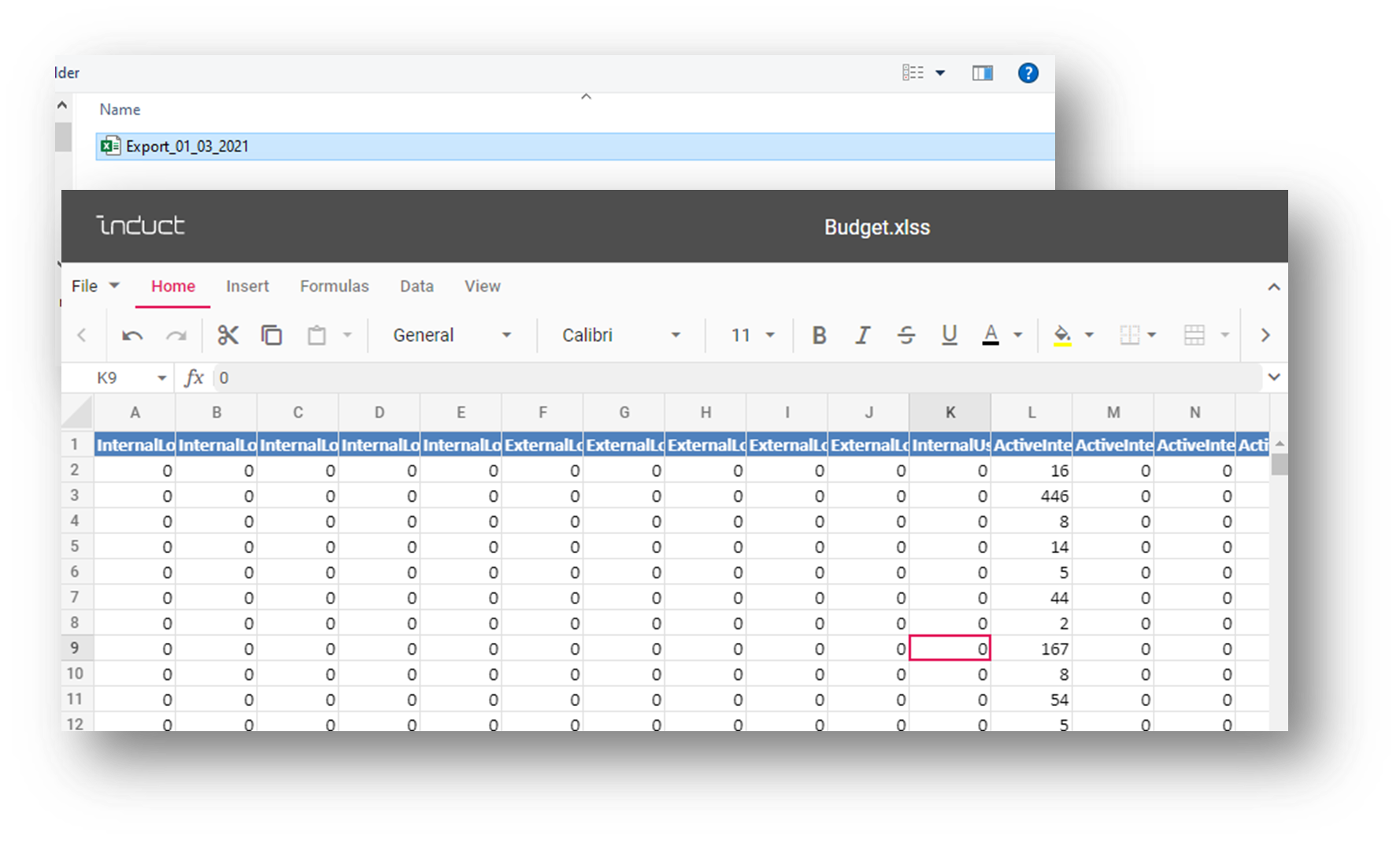The image size is (1400, 843).
Task: Click the Induct logo
Action: (141, 225)
